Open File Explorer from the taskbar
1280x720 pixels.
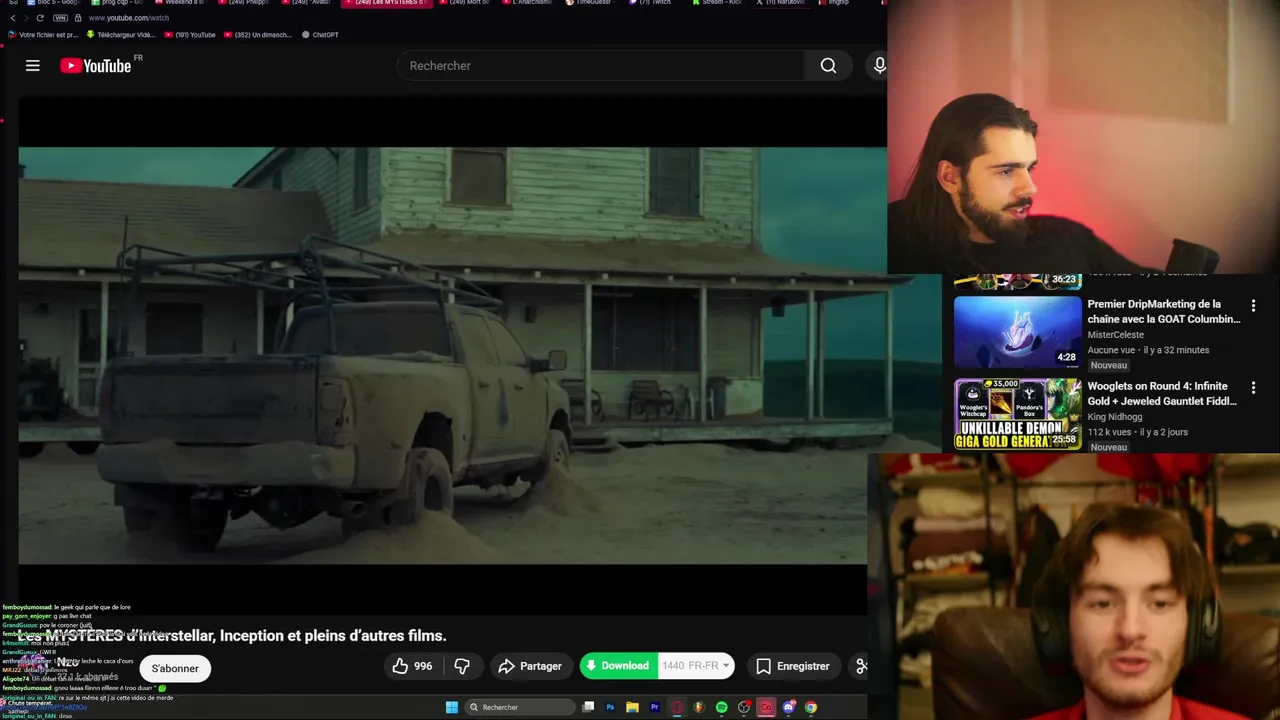click(x=632, y=707)
